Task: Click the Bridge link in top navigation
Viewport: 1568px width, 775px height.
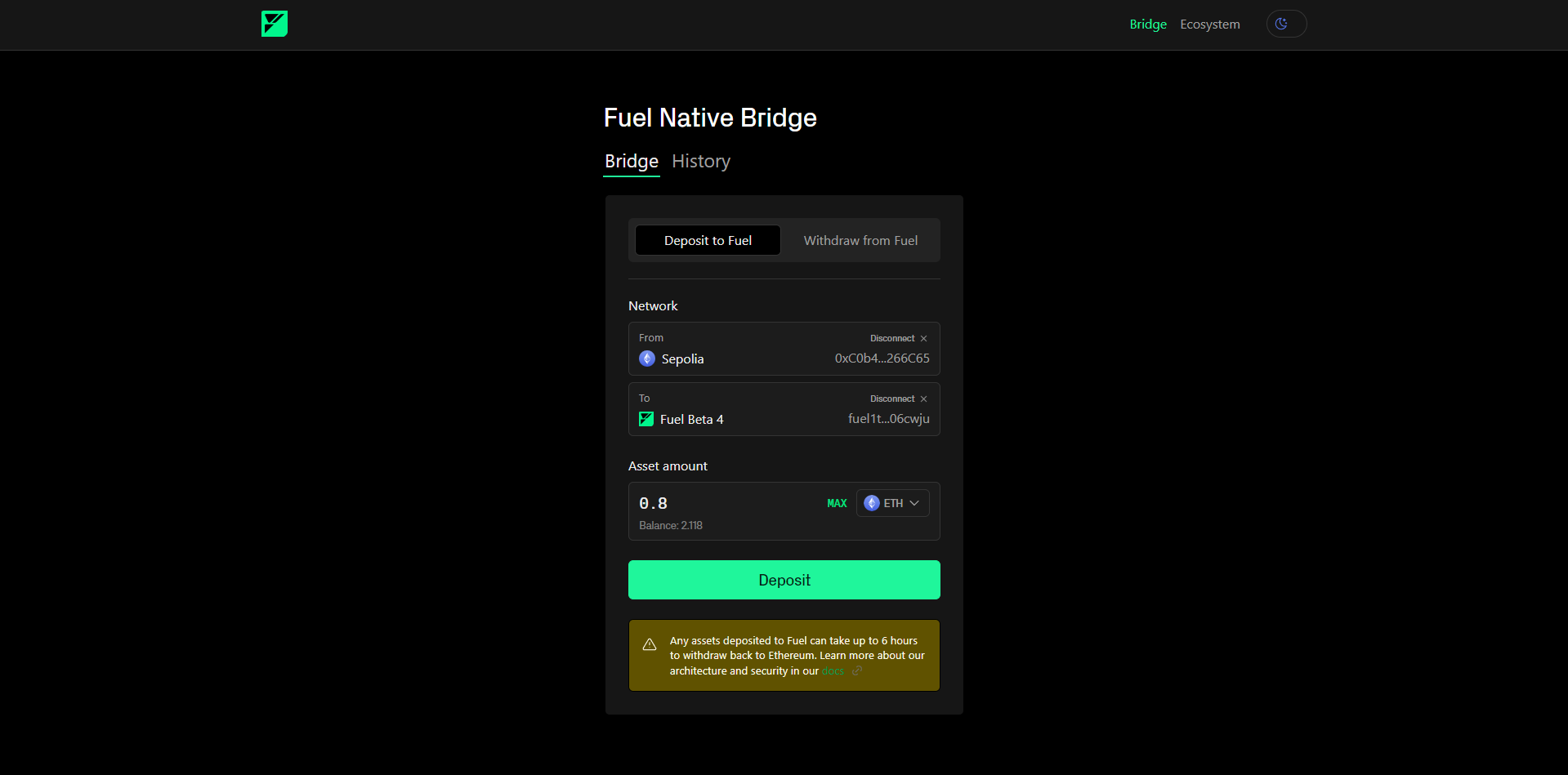Action: pos(1147,24)
